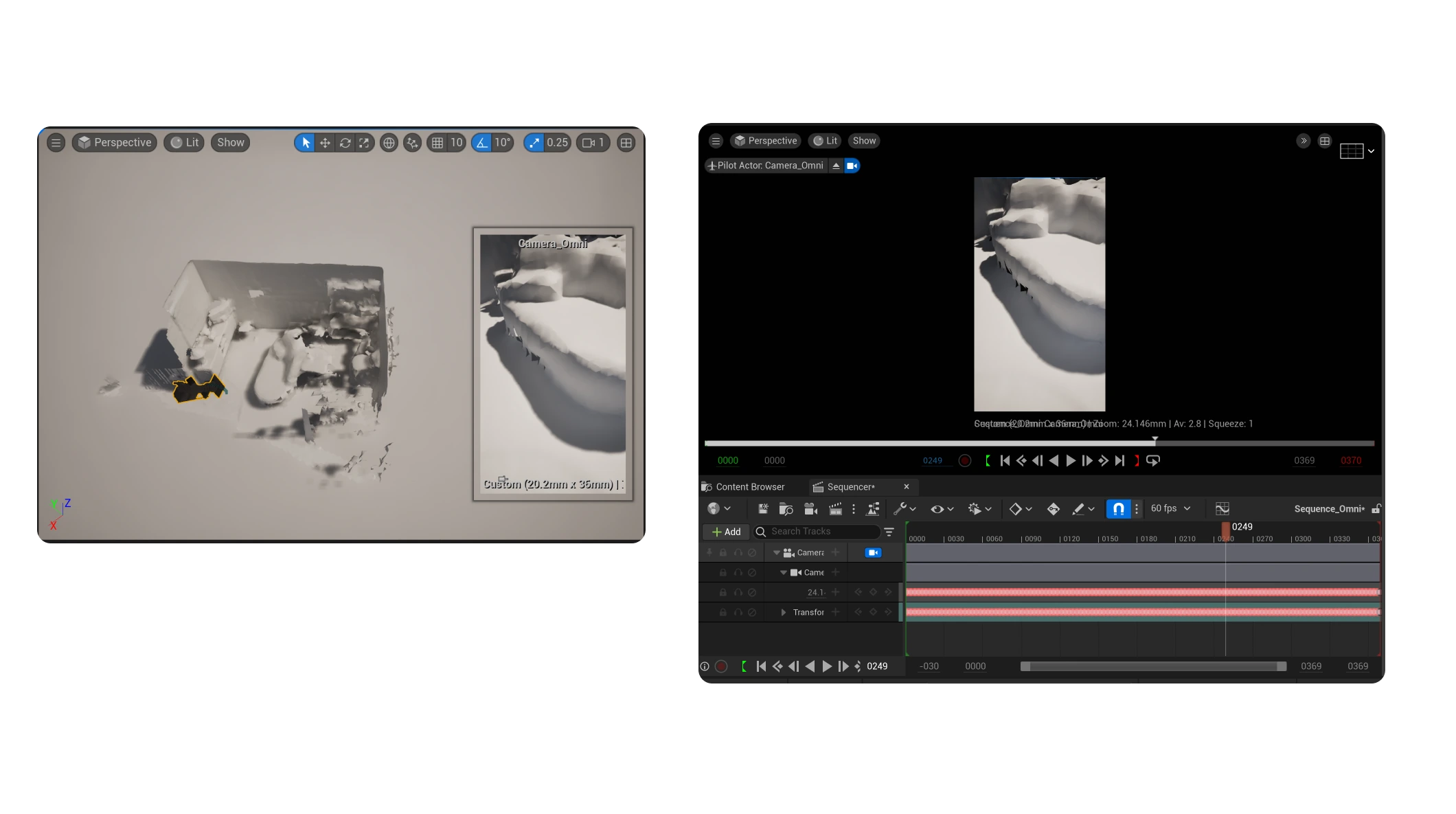Select the camera actor in left viewport
The image size is (1456, 814).
pyautogui.click(x=198, y=389)
